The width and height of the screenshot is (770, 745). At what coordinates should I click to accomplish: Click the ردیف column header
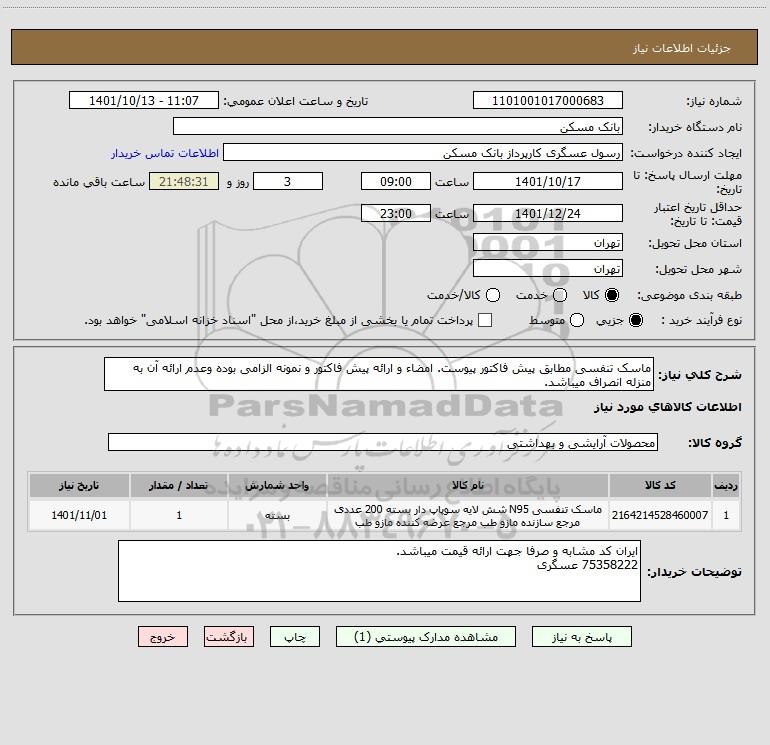[726, 485]
